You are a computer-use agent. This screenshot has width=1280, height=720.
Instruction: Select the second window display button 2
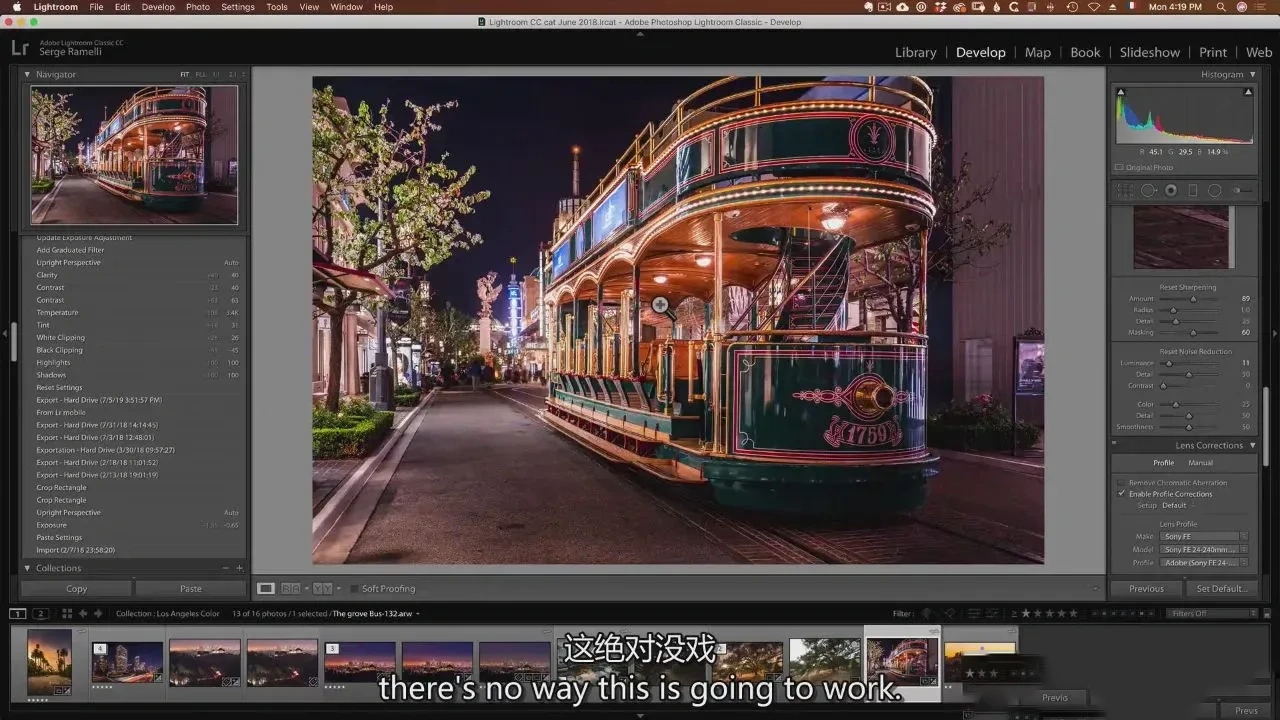(41, 613)
